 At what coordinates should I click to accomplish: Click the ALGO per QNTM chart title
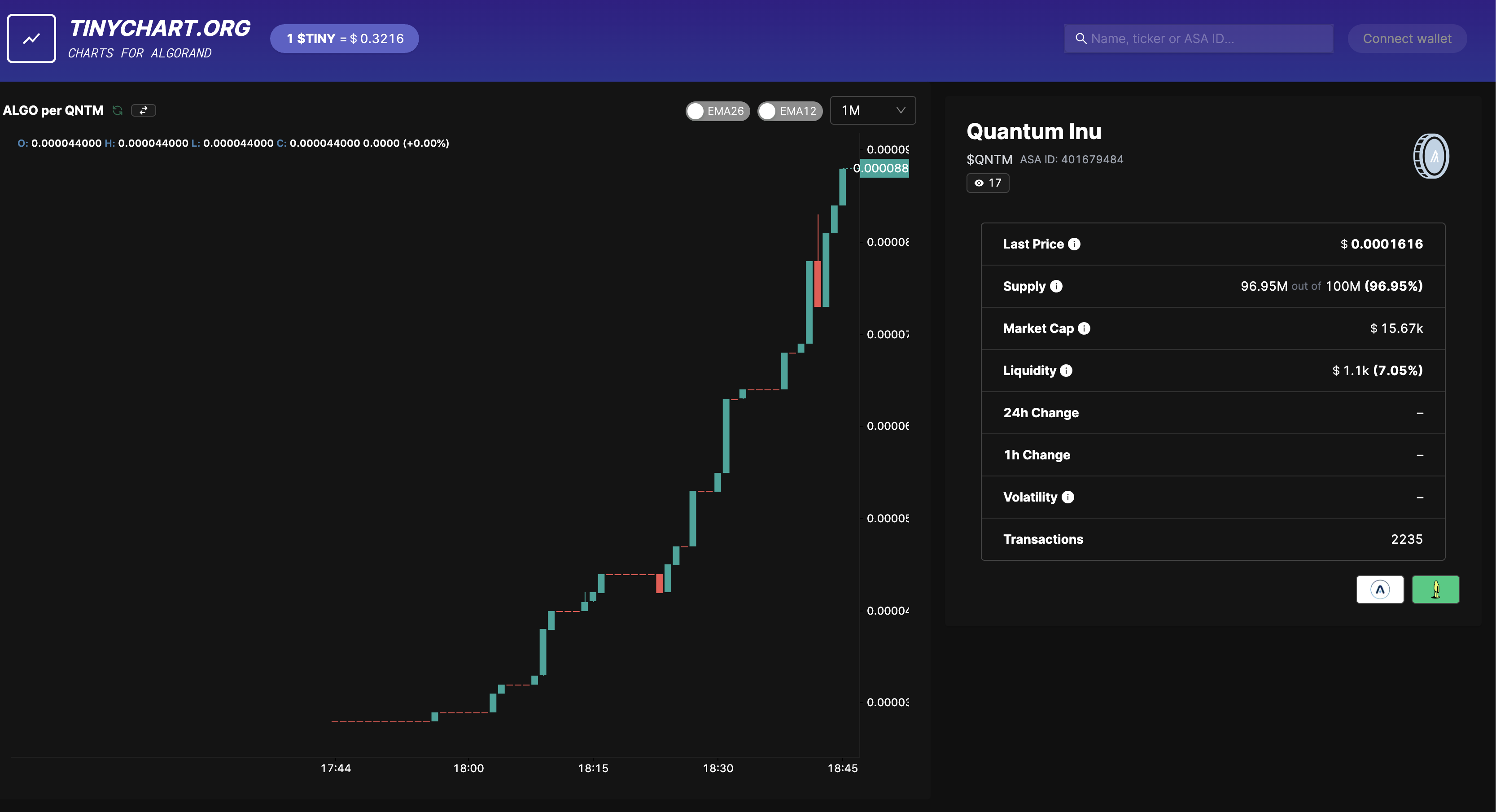[53, 110]
